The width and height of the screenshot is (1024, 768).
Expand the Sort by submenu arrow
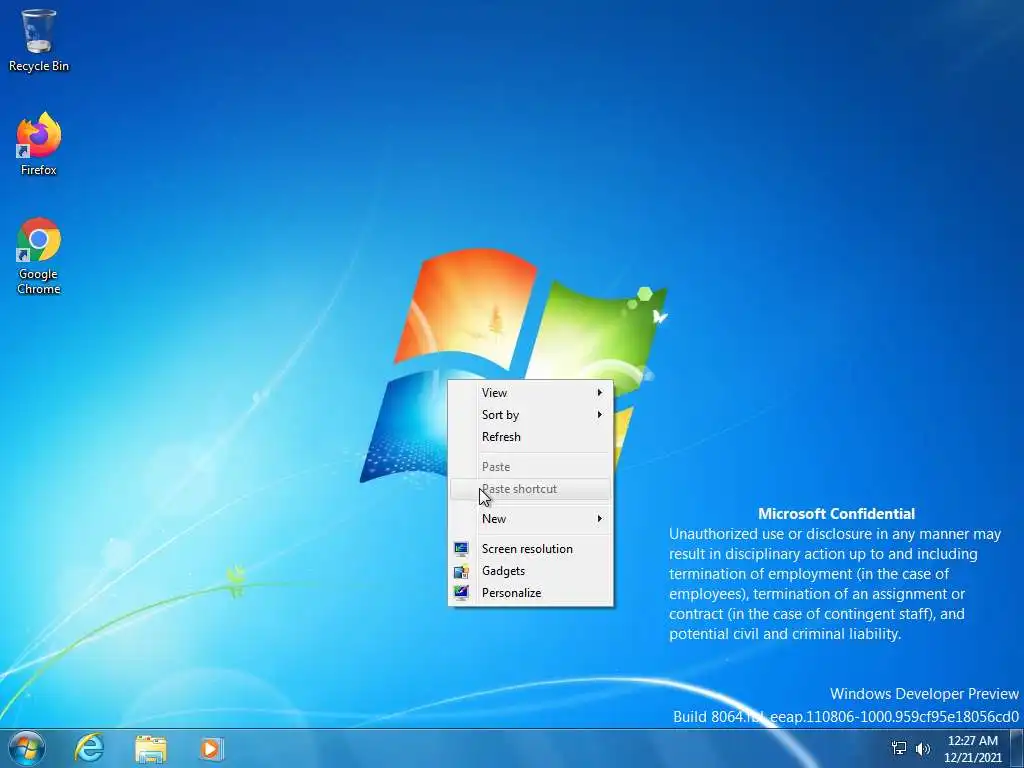tap(600, 415)
